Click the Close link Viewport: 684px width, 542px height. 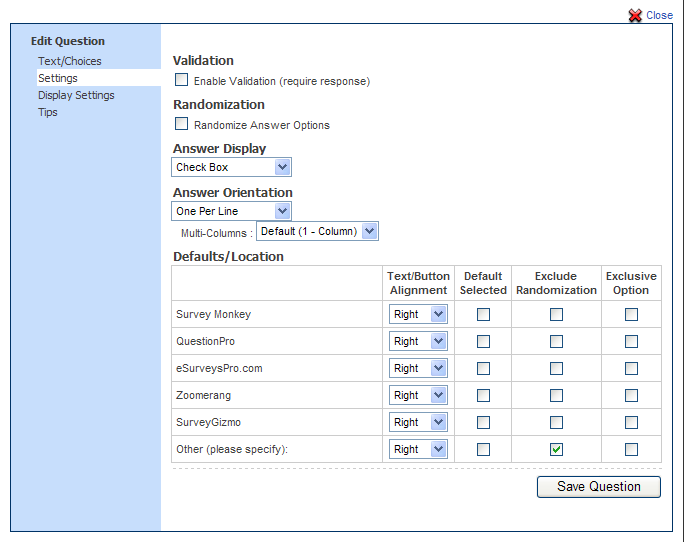[x=659, y=16]
